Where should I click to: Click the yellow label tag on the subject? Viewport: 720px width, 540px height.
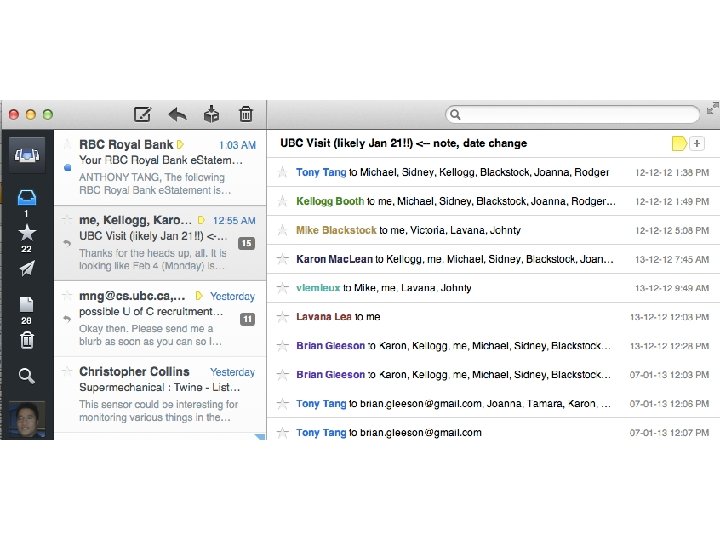pos(679,143)
